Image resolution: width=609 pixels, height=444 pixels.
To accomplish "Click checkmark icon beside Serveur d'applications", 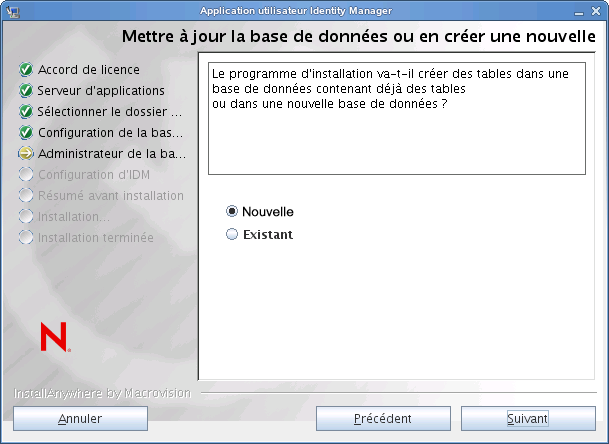I will (26, 91).
